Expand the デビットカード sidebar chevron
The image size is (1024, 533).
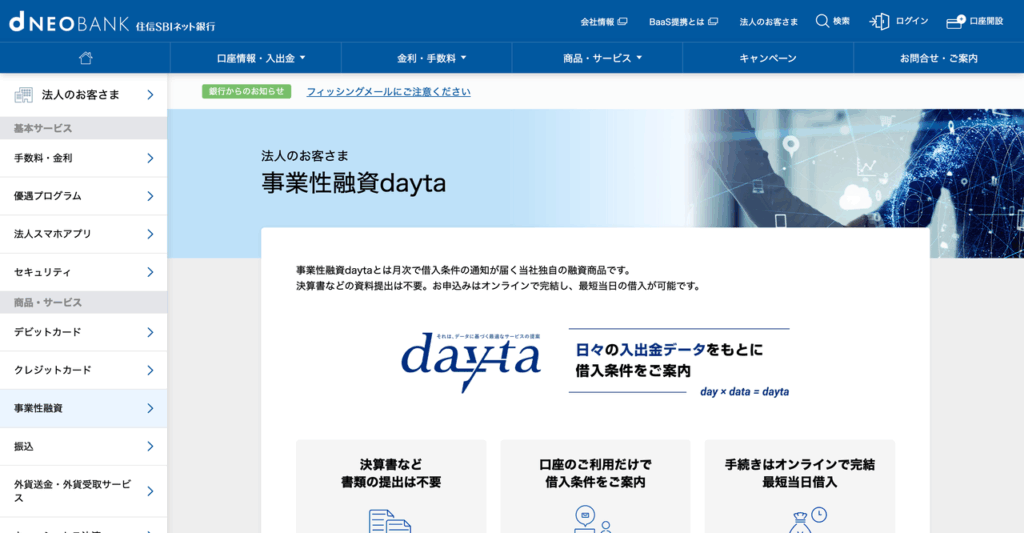150,332
